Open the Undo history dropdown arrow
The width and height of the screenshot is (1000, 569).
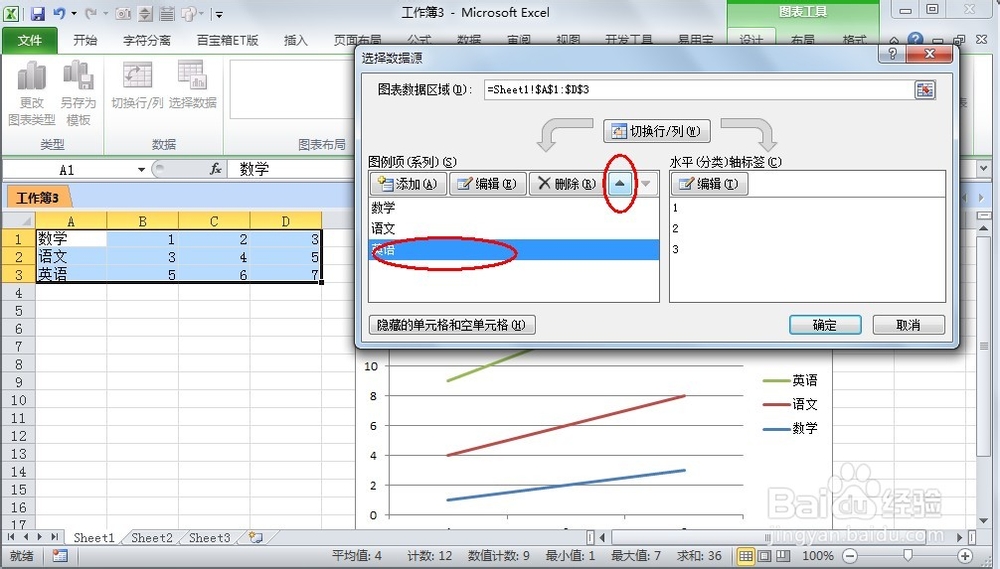(x=74, y=13)
